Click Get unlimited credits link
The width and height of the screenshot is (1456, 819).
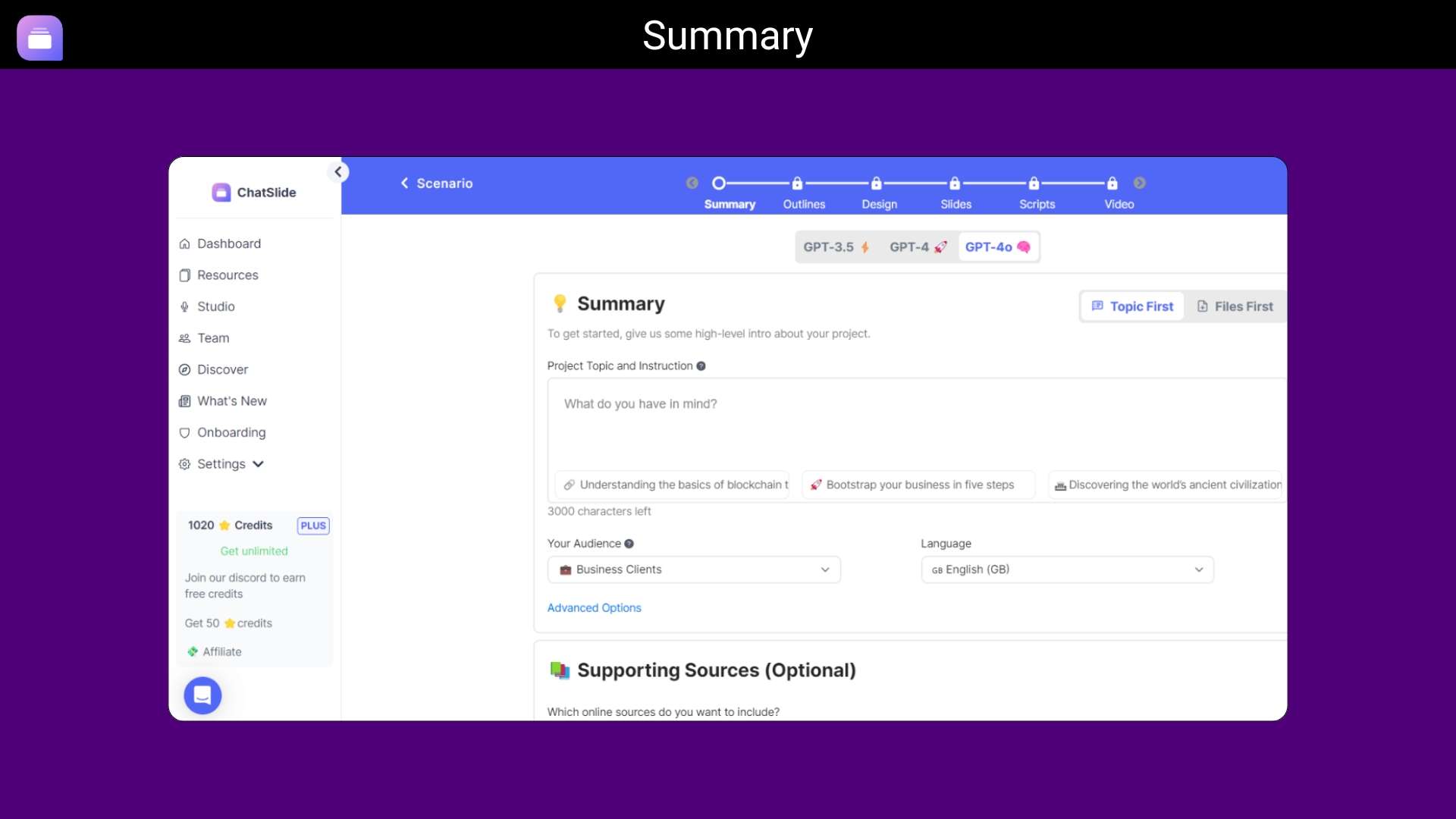point(253,551)
